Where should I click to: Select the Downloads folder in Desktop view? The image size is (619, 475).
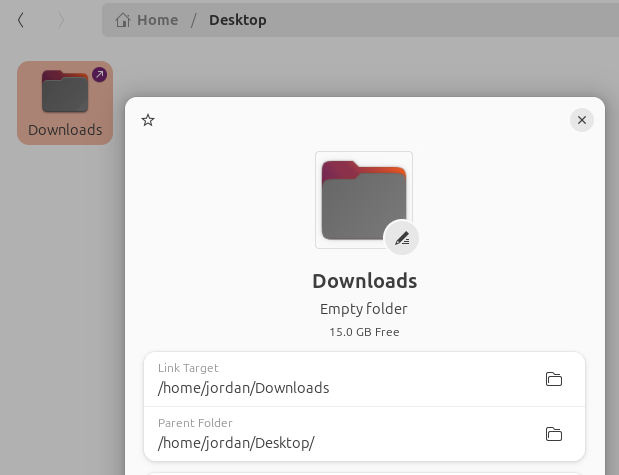tap(65, 102)
